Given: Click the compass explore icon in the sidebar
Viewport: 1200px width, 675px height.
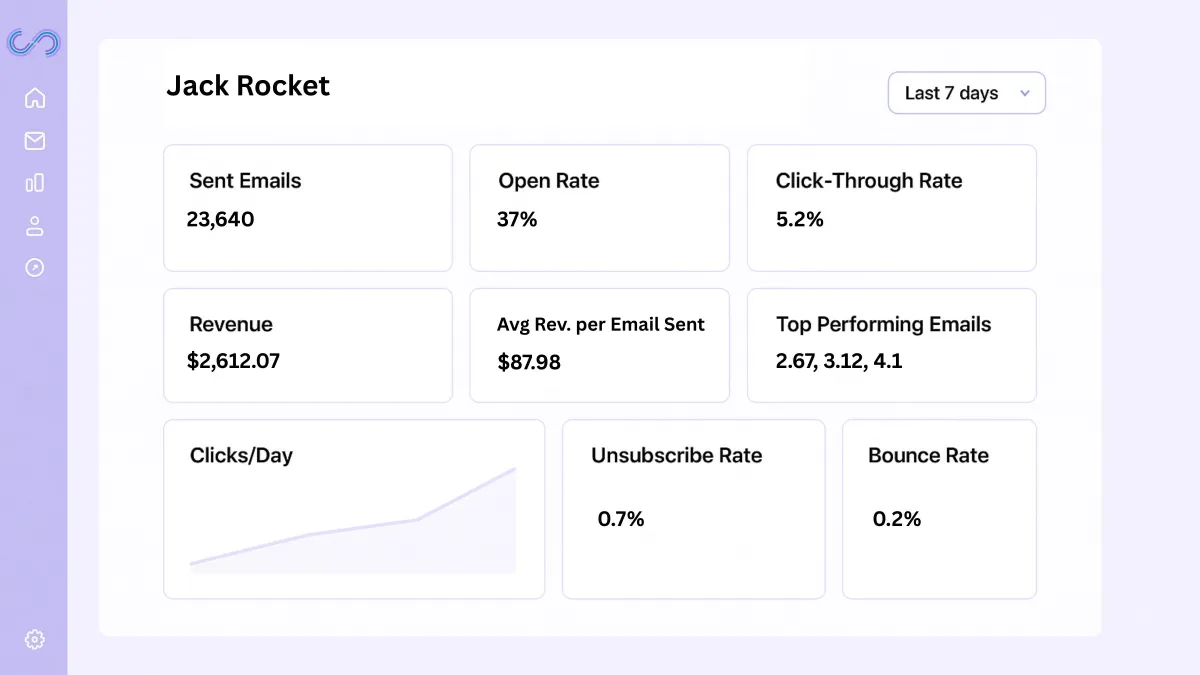Looking at the screenshot, I should pyautogui.click(x=35, y=268).
